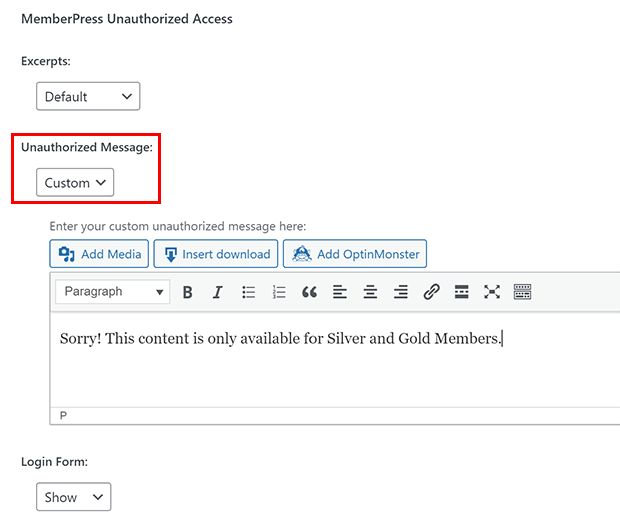Enter fullscreen editor mode
The width and height of the screenshot is (620, 532).
click(492, 292)
